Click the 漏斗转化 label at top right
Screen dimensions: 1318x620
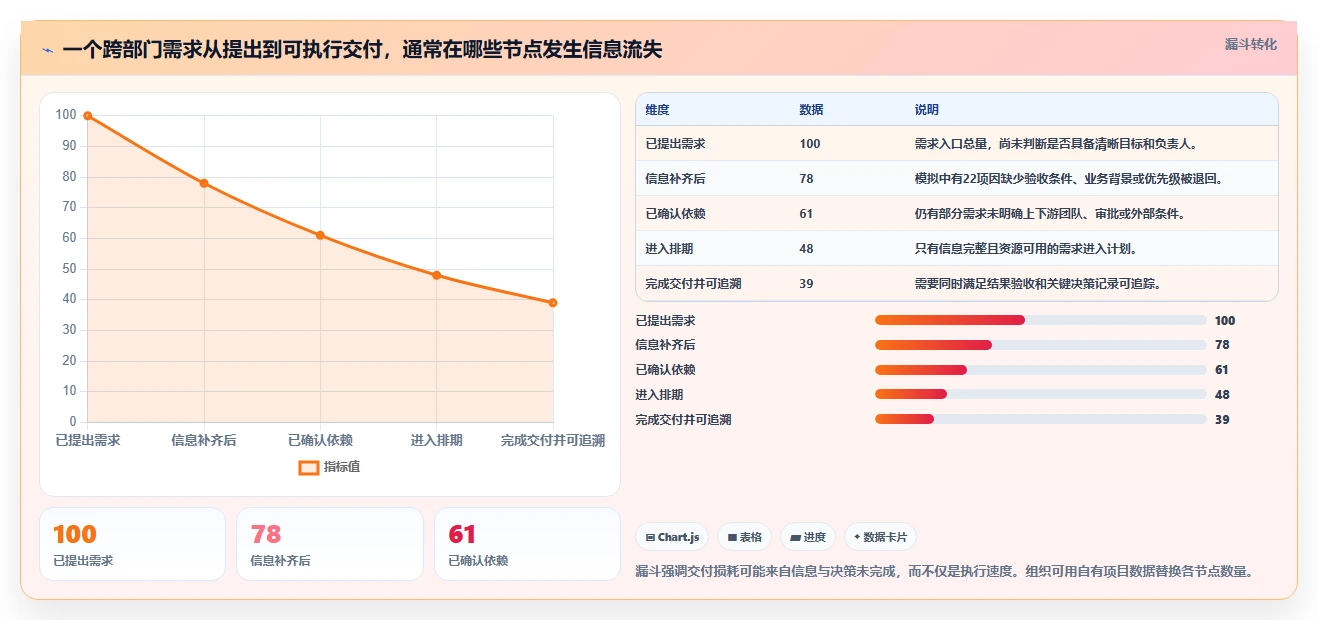[x=1250, y=44]
